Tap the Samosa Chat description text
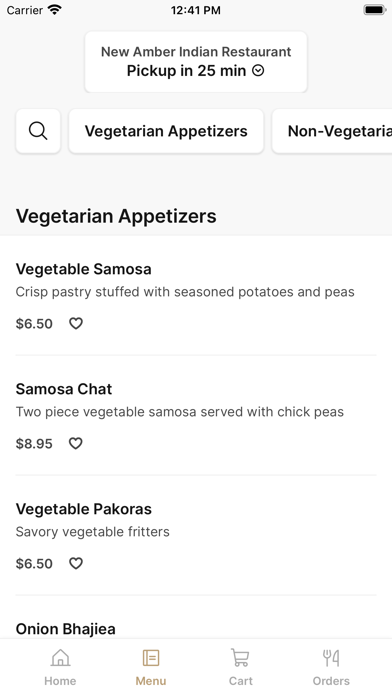 (x=180, y=412)
